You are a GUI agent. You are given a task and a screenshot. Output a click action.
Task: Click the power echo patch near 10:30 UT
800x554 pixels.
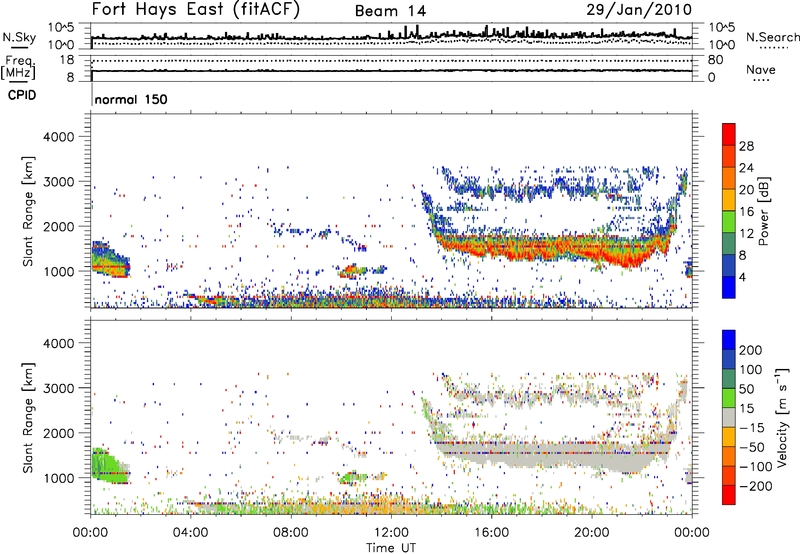click(x=352, y=270)
